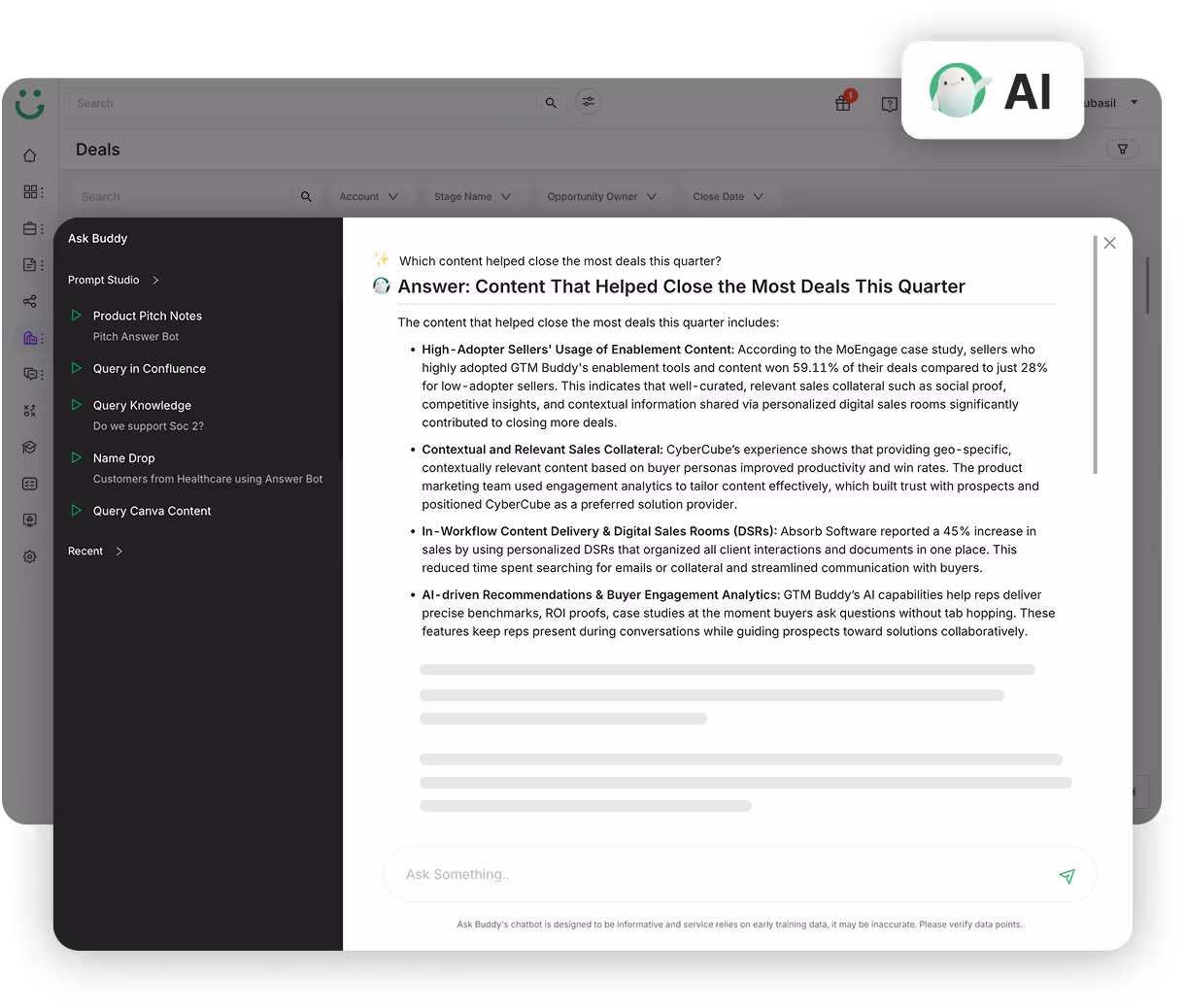Click 'Do we support Soc 2?' subtitle
1186x1008 pixels.
[149, 426]
